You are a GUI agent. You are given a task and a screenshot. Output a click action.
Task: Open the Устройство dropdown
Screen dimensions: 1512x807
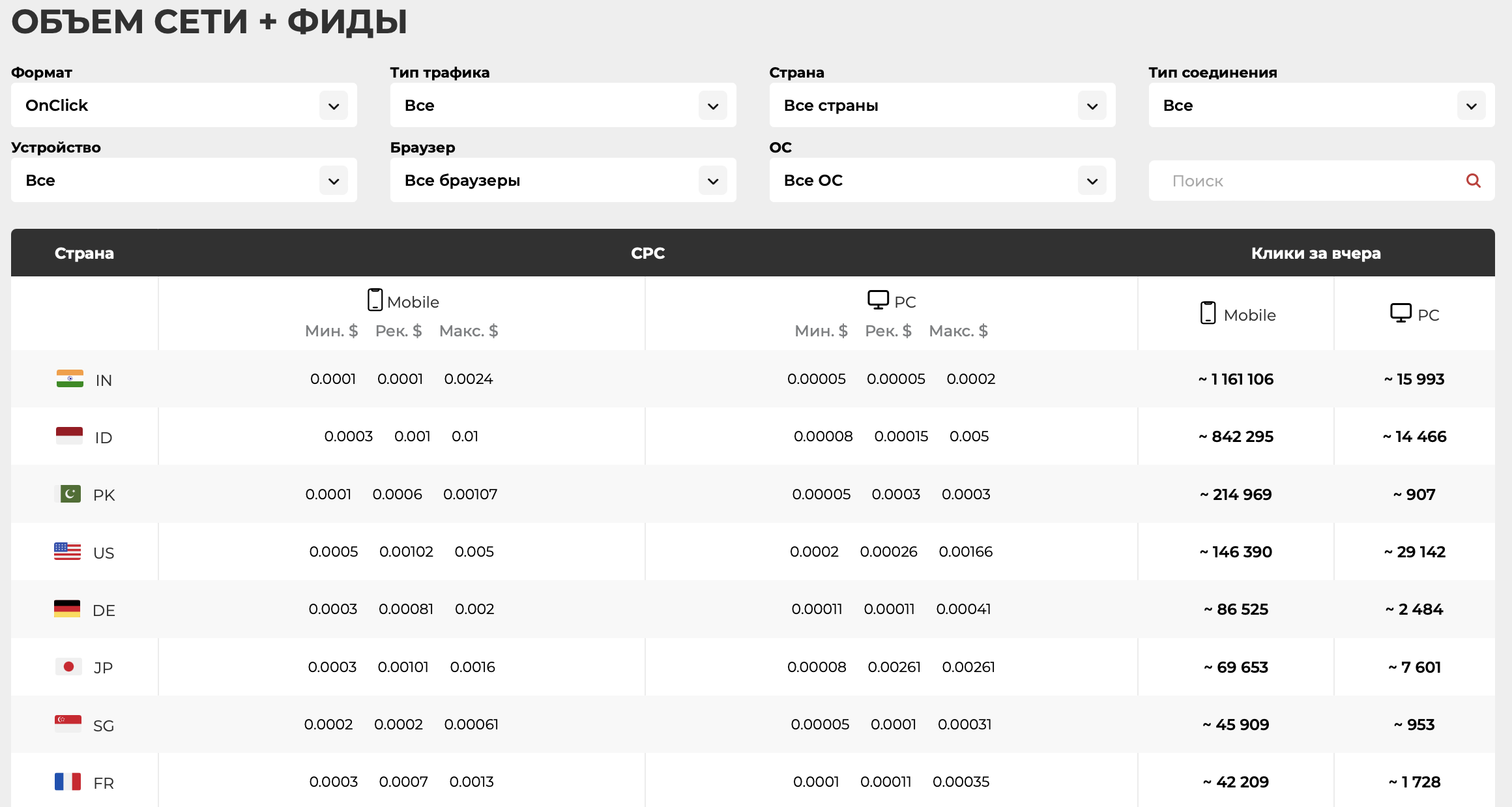pyautogui.click(x=184, y=180)
